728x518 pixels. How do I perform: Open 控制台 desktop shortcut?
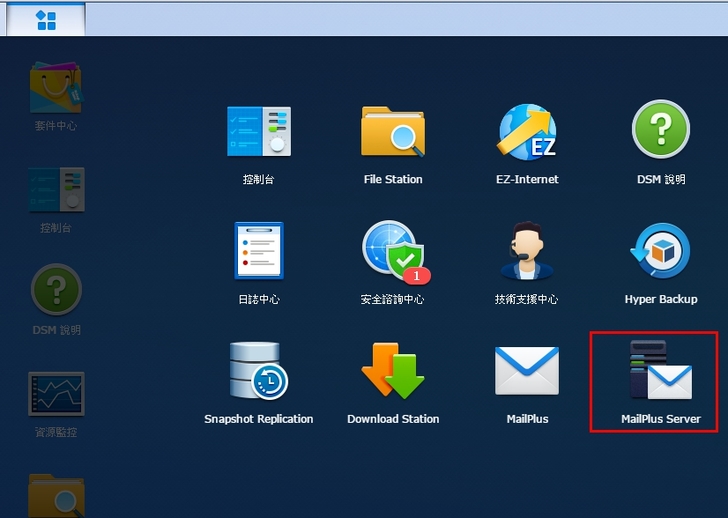(x=56, y=189)
